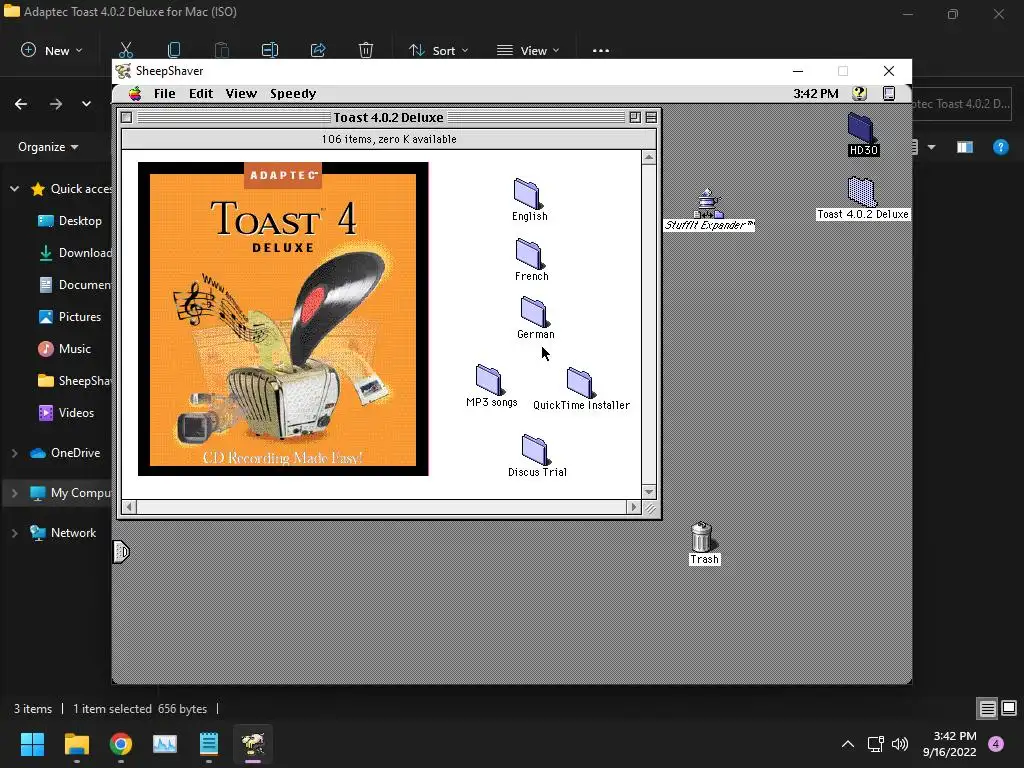Click horizontal scrollbar right arrow in Toast window
Image resolution: width=1024 pixels, height=768 pixels.
pos(633,507)
